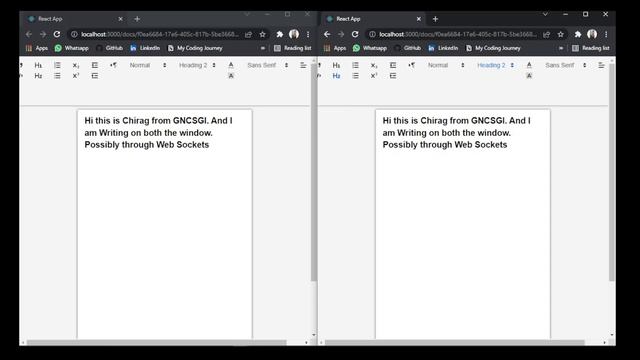Open GitHub bookmark in left window

(109, 48)
